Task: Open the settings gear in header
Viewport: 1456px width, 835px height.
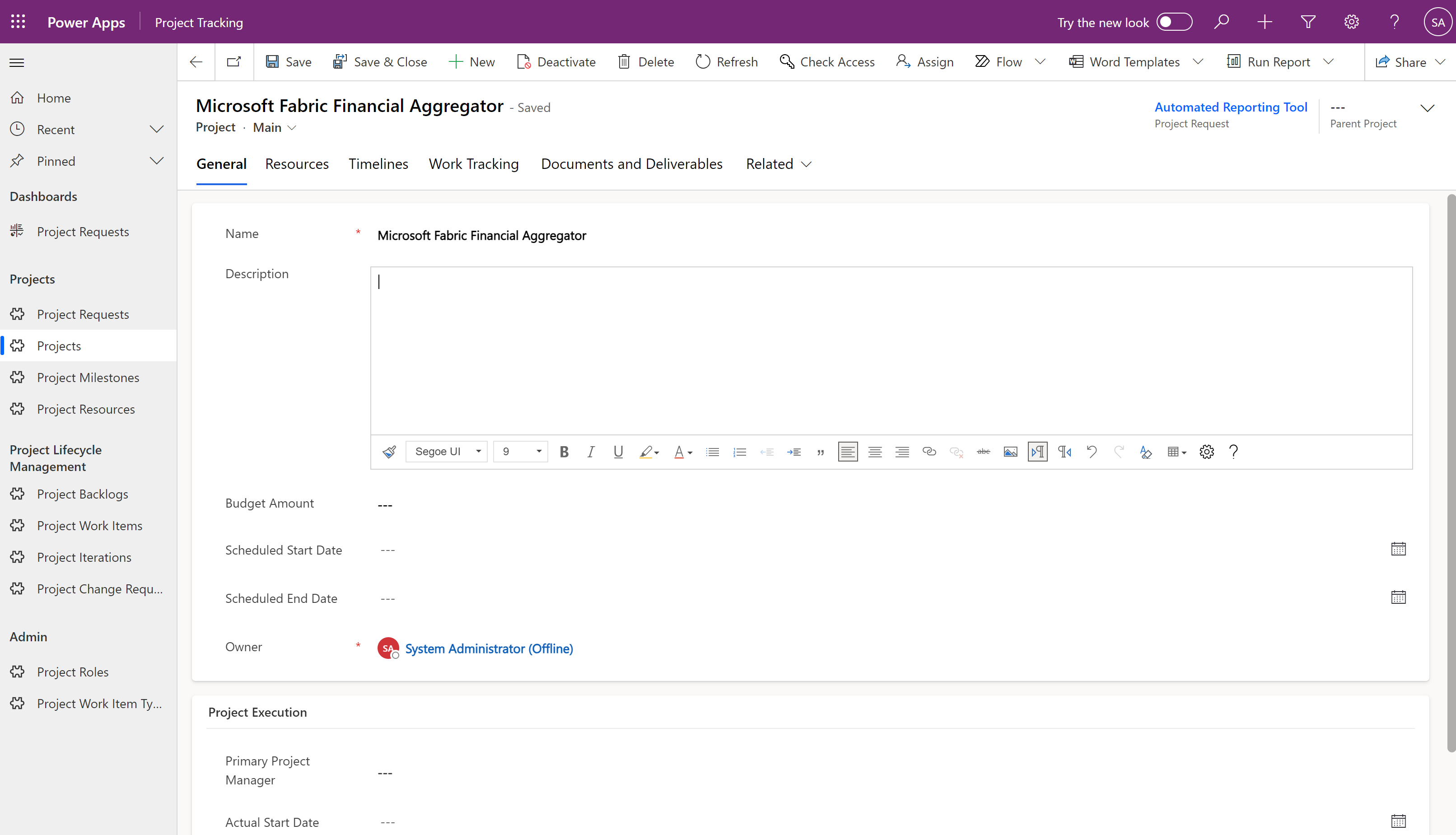Action: coord(1352,22)
